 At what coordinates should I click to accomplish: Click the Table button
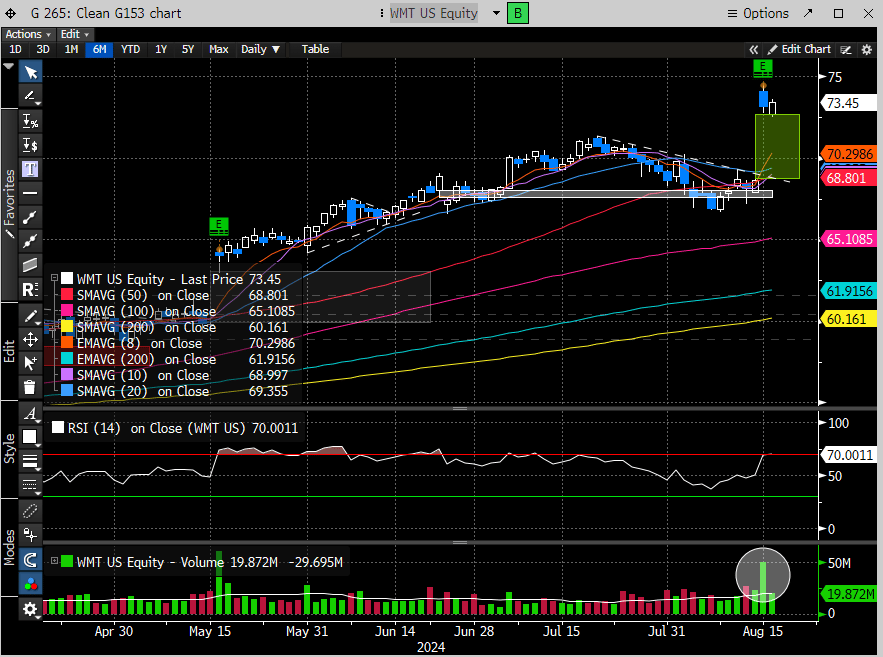(x=315, y=50)
